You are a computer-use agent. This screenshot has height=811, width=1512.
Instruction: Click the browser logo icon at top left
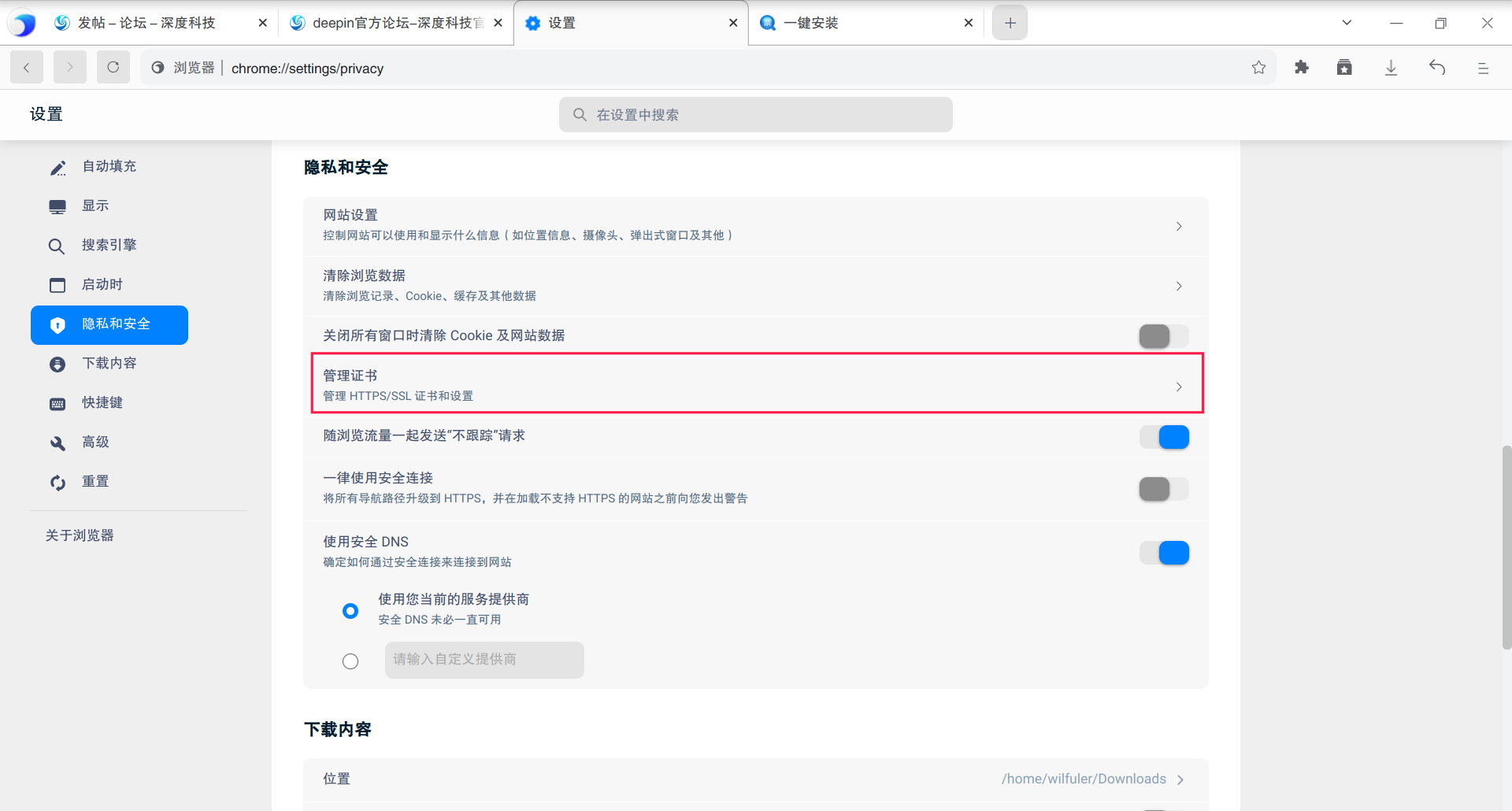23,24
